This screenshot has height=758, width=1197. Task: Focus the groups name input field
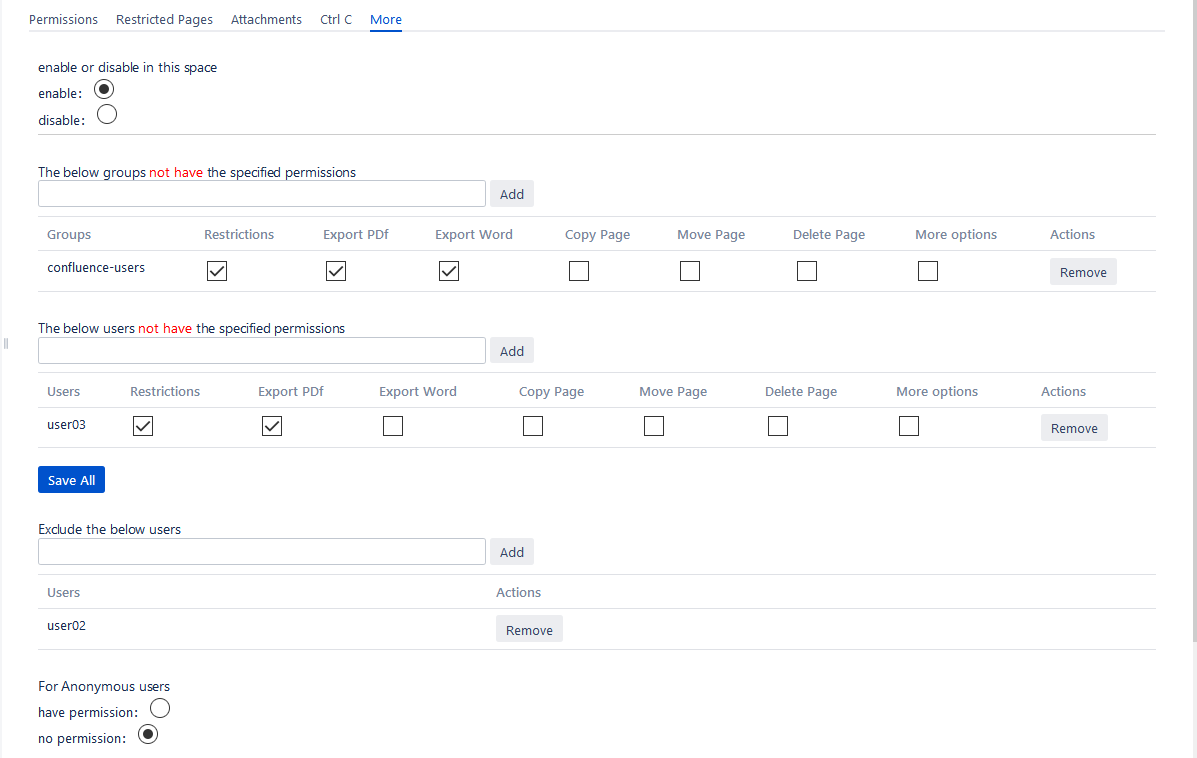point(262,194)
